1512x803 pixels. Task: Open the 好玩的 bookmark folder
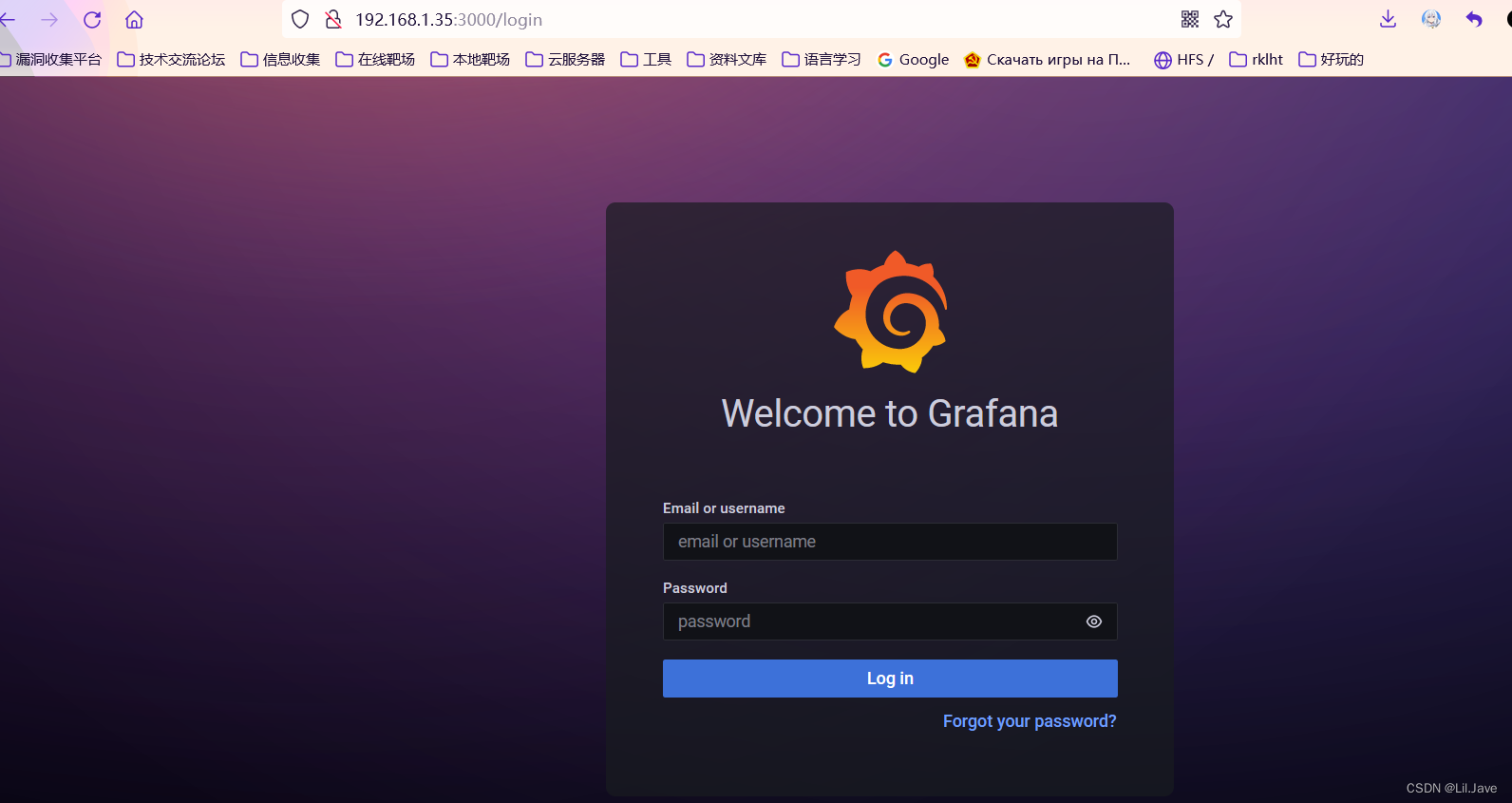(x=1331, y=59)
